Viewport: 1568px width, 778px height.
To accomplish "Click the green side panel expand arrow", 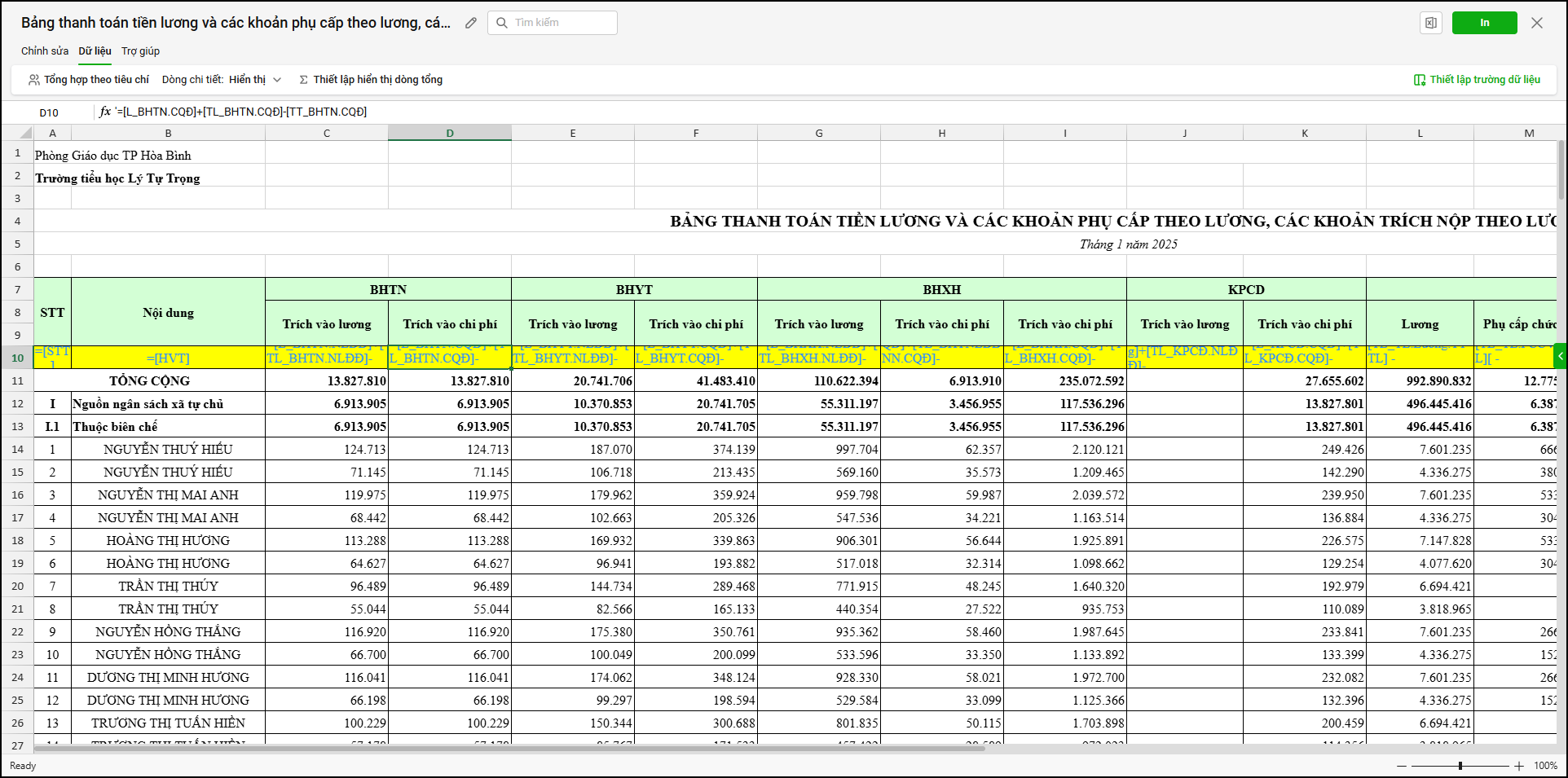I will [x=1560, y=356].
